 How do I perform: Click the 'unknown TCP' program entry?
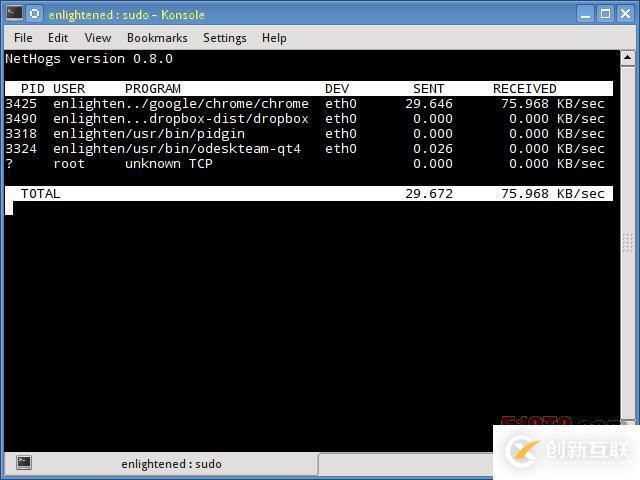point(169,164)
